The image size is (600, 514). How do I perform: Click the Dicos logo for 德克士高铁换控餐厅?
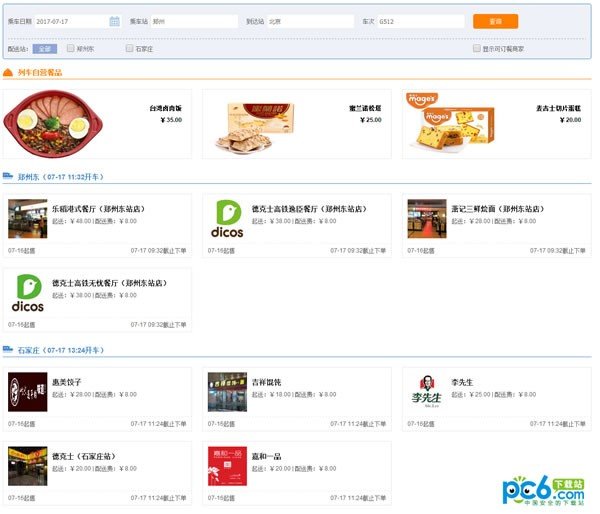tap(228, 218)
